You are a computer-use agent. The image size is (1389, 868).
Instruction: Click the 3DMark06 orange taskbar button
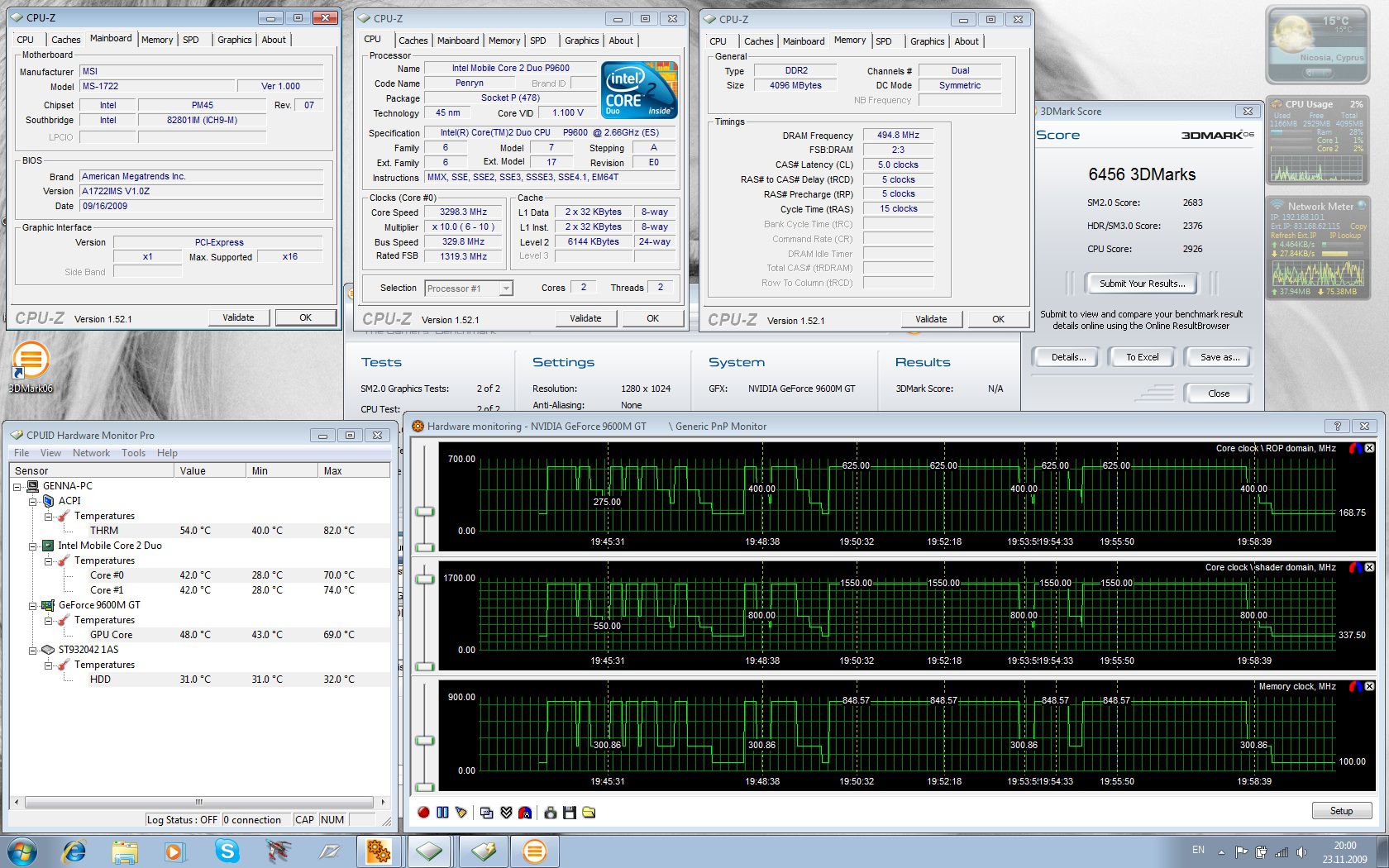tap(534, 851)
